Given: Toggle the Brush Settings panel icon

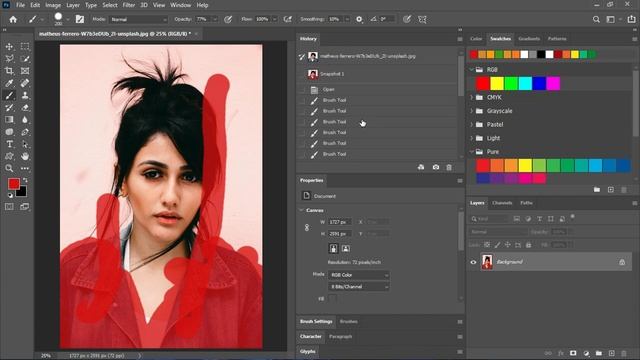Looking at the screenshot, I should click(x=80, y=19).
